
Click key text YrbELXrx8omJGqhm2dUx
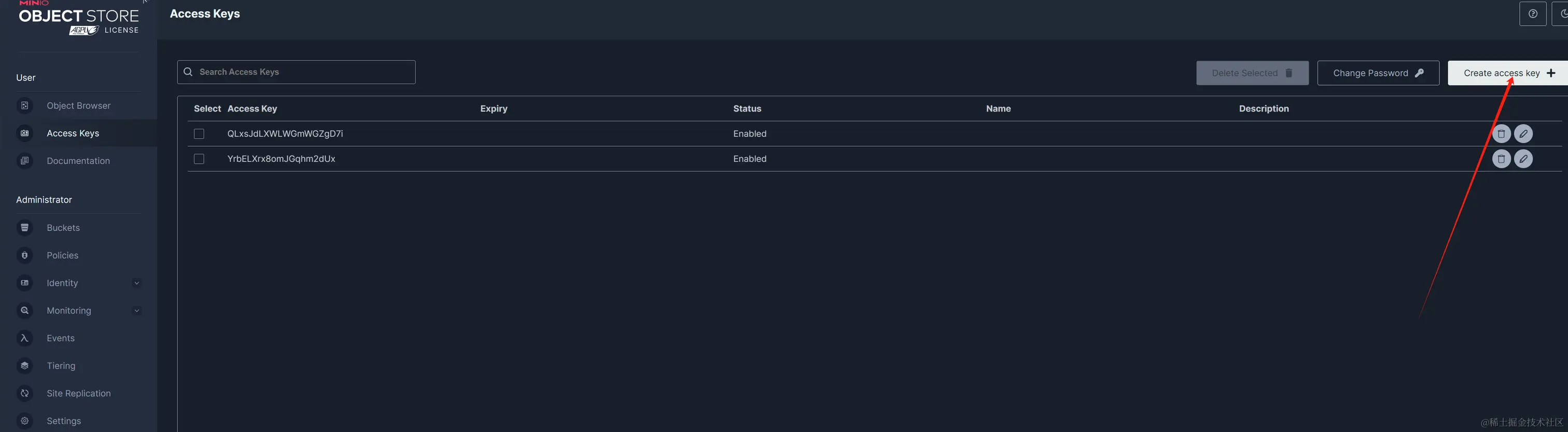pos(281,159)
